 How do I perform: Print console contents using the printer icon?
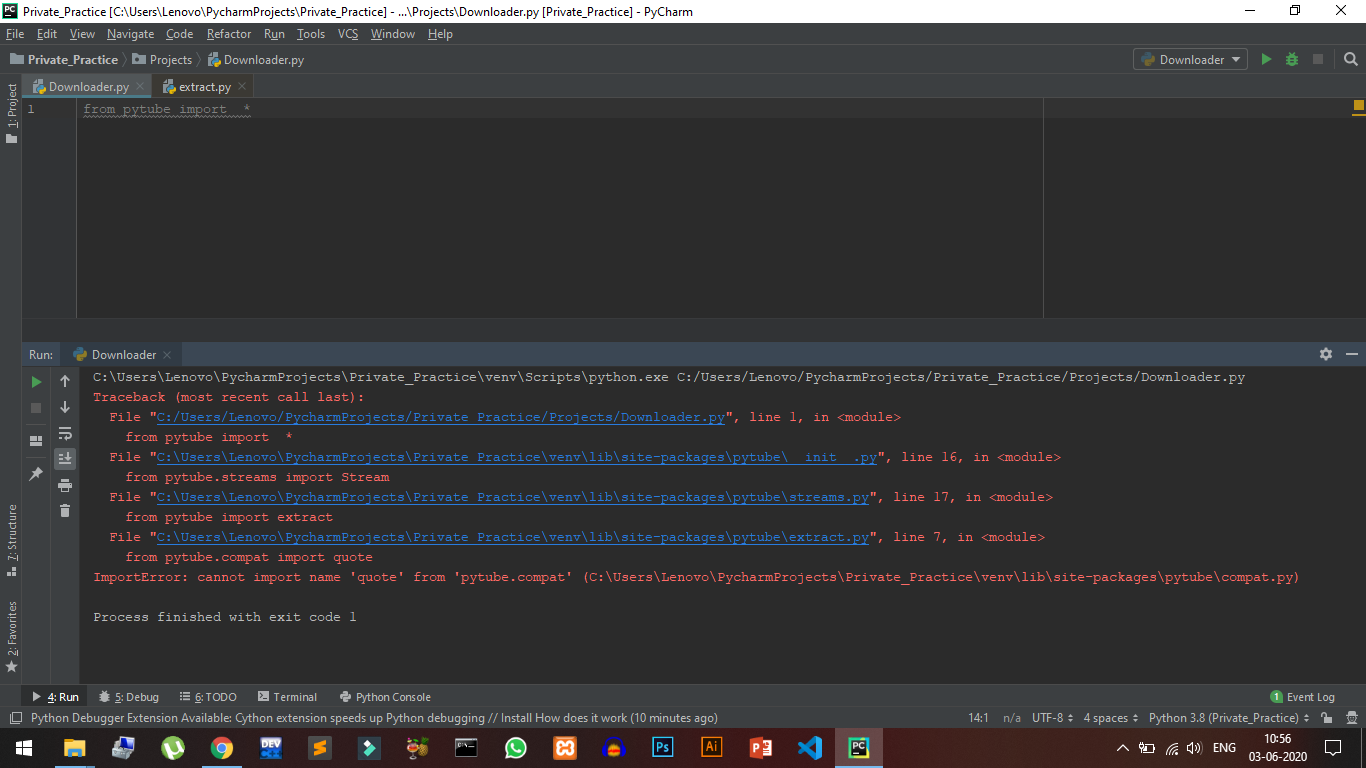coord(64,484)
